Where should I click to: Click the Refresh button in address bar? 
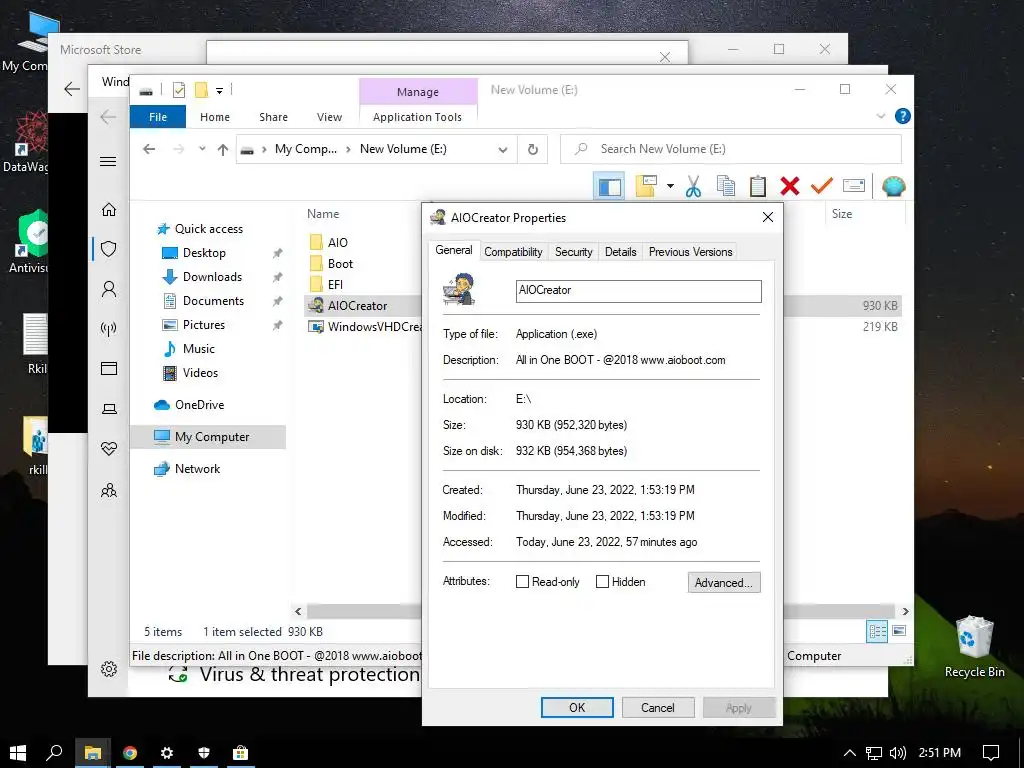coord(533,150)
